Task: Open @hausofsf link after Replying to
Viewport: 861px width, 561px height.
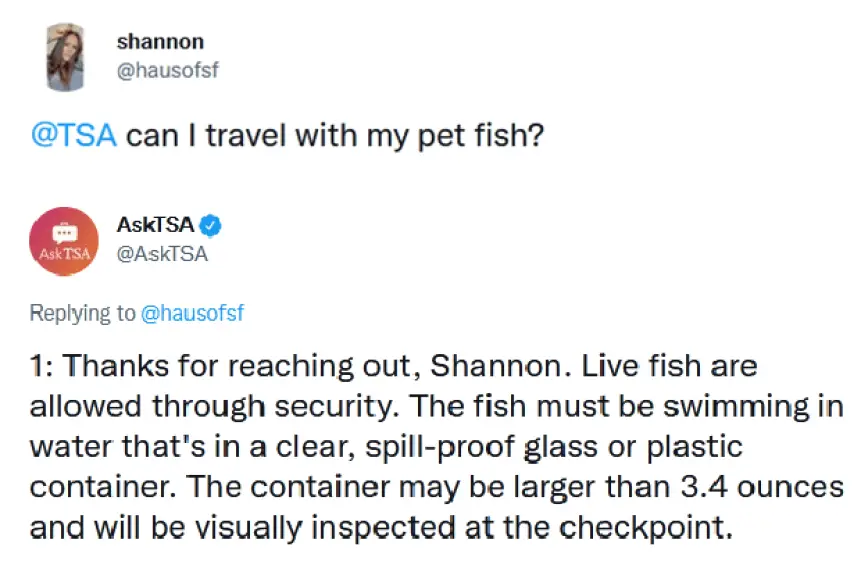Action: tap(192, 313)
